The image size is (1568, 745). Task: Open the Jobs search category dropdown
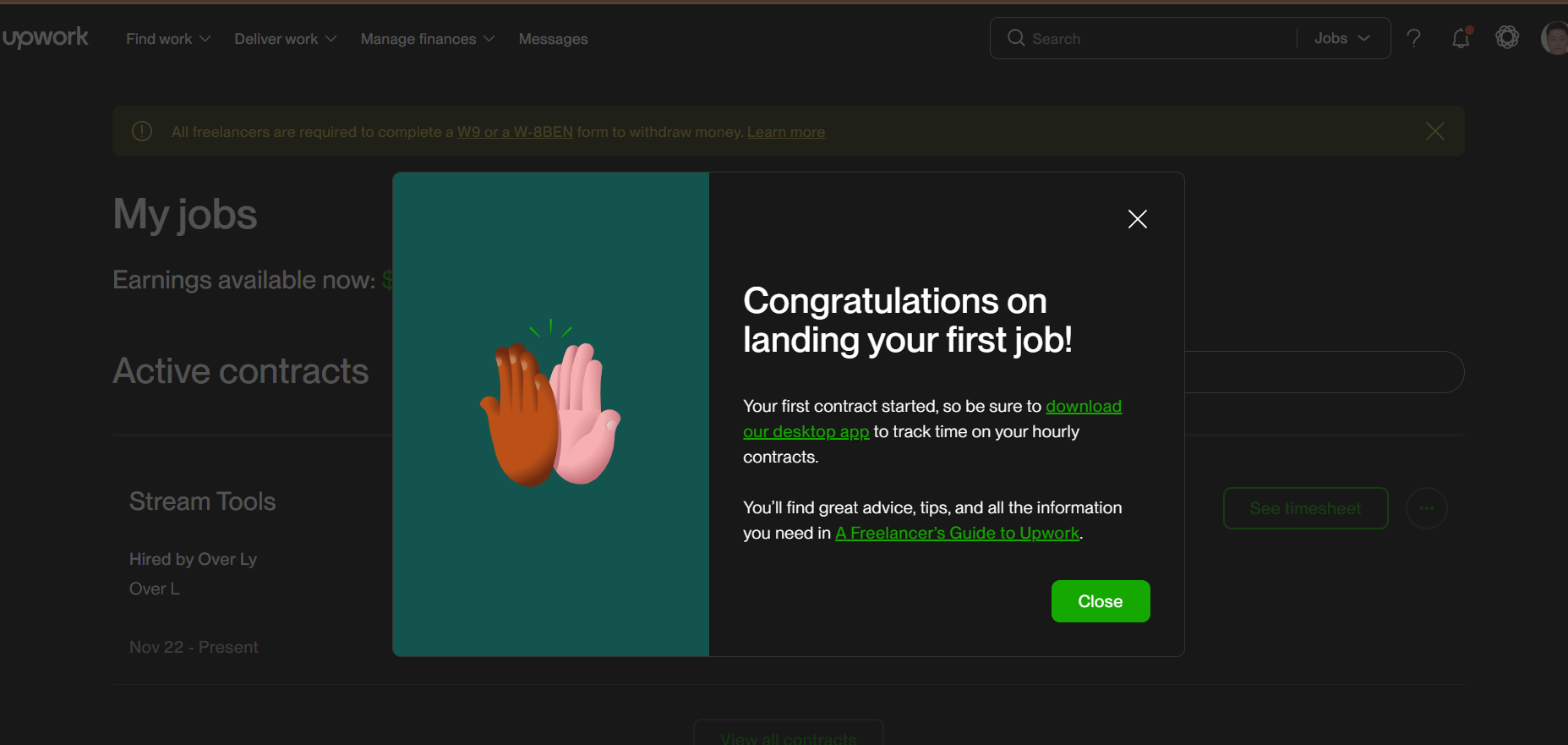1342,38
